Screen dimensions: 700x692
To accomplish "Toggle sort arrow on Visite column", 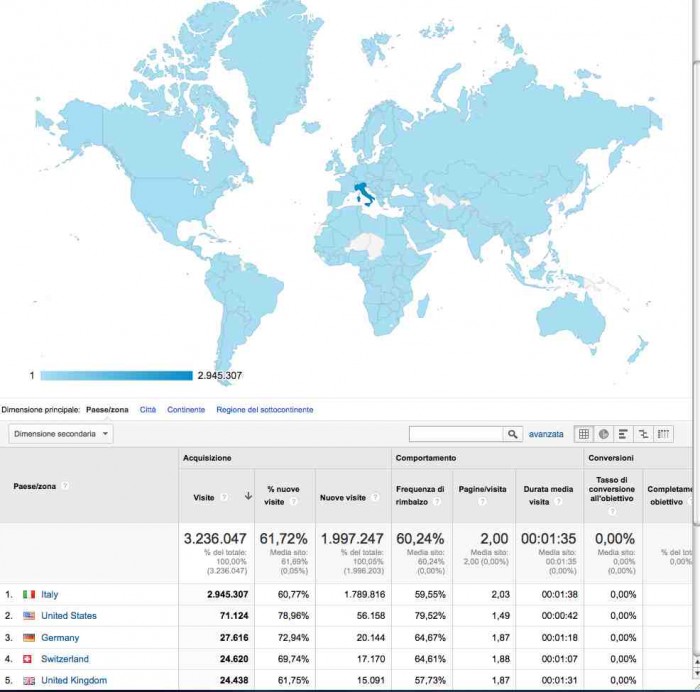I will (x=247, y=497).
